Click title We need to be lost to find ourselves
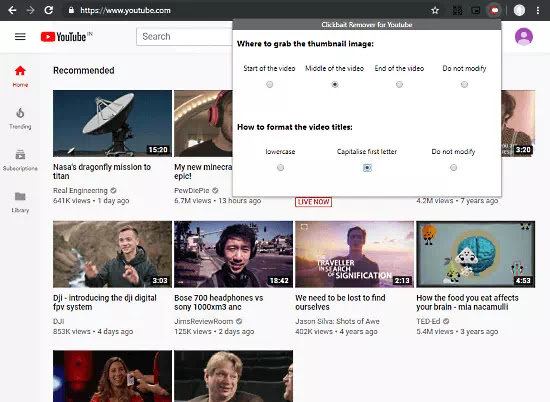 (340, 302)
